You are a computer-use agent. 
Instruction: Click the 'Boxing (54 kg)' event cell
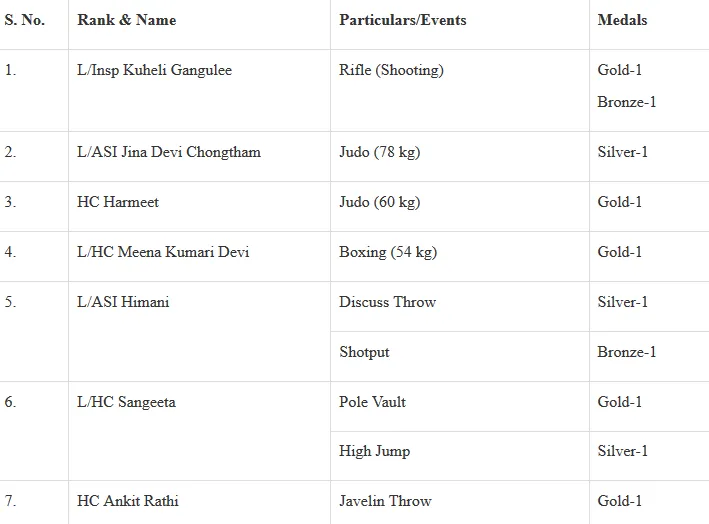coord(387,252)
